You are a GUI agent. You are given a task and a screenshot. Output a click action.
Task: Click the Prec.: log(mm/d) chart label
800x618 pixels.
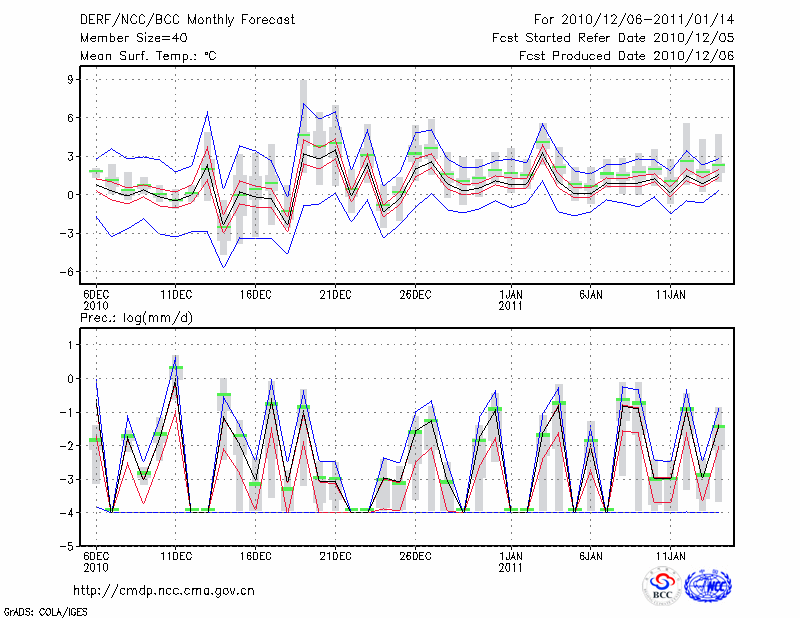tap(137, 317)
